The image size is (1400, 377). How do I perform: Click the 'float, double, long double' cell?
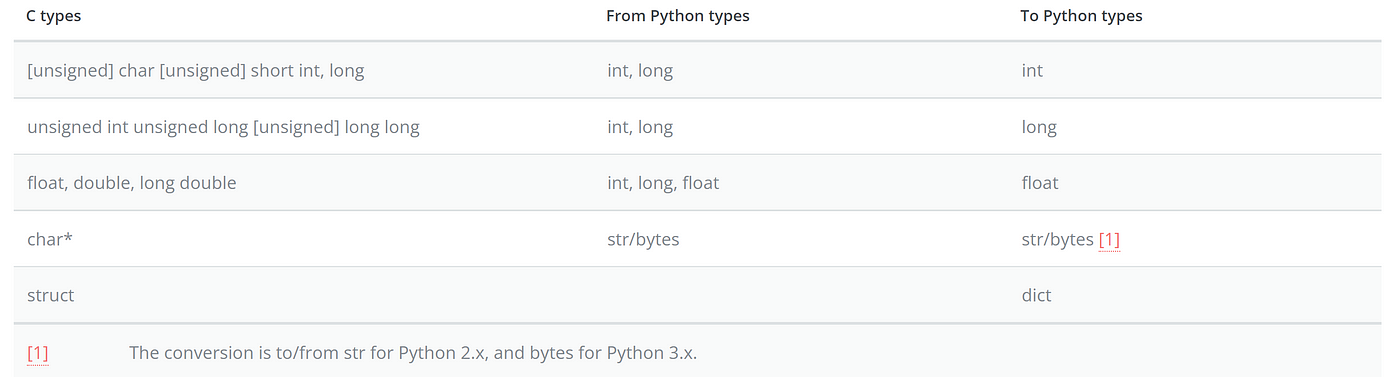click(x=132, y=183)
